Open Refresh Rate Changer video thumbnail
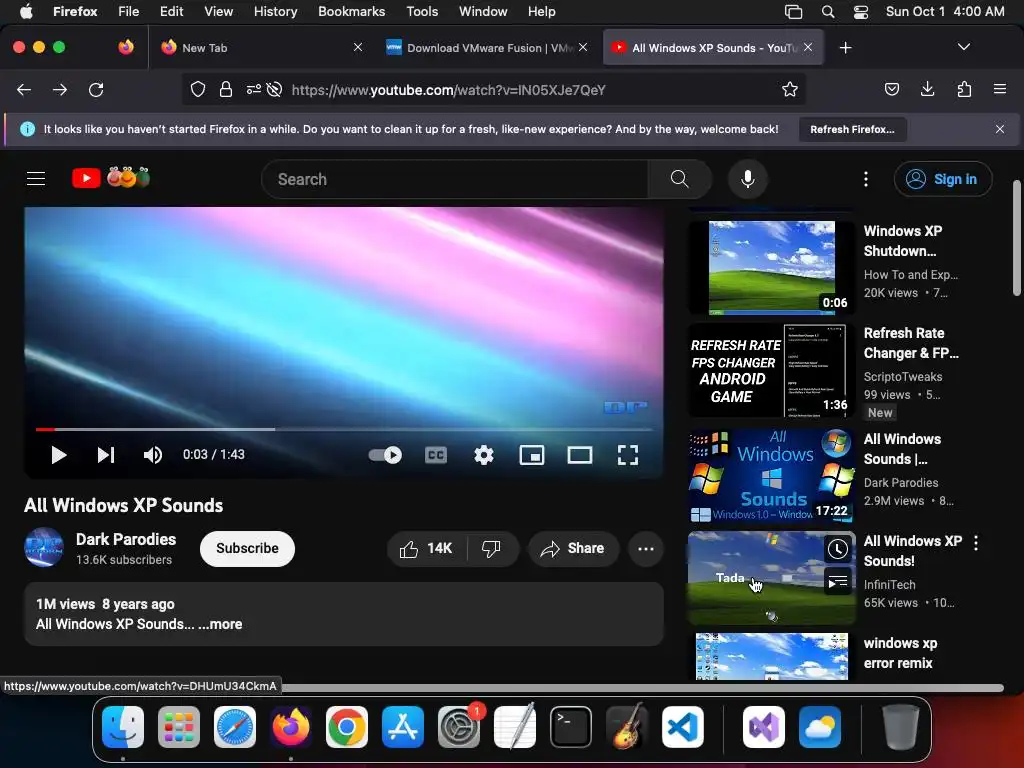1024x768 pixels. click(x=772, y=370)
